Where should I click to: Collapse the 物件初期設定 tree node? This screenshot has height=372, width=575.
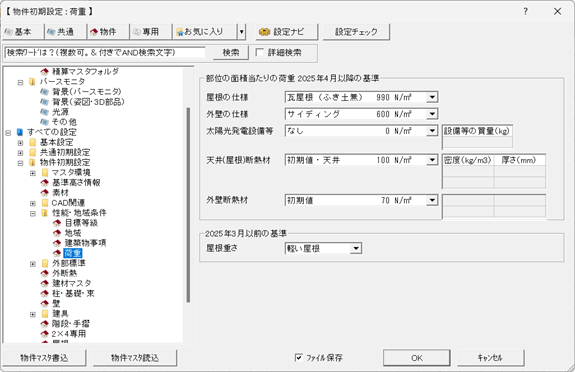point(21,163)
